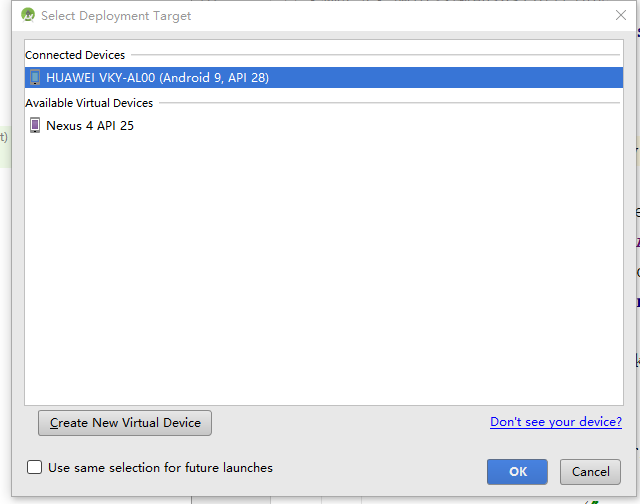The image size is (640, 504).
Task: Enable 'Use same selection for future launches' checkbox
Action: pos(35,467)
